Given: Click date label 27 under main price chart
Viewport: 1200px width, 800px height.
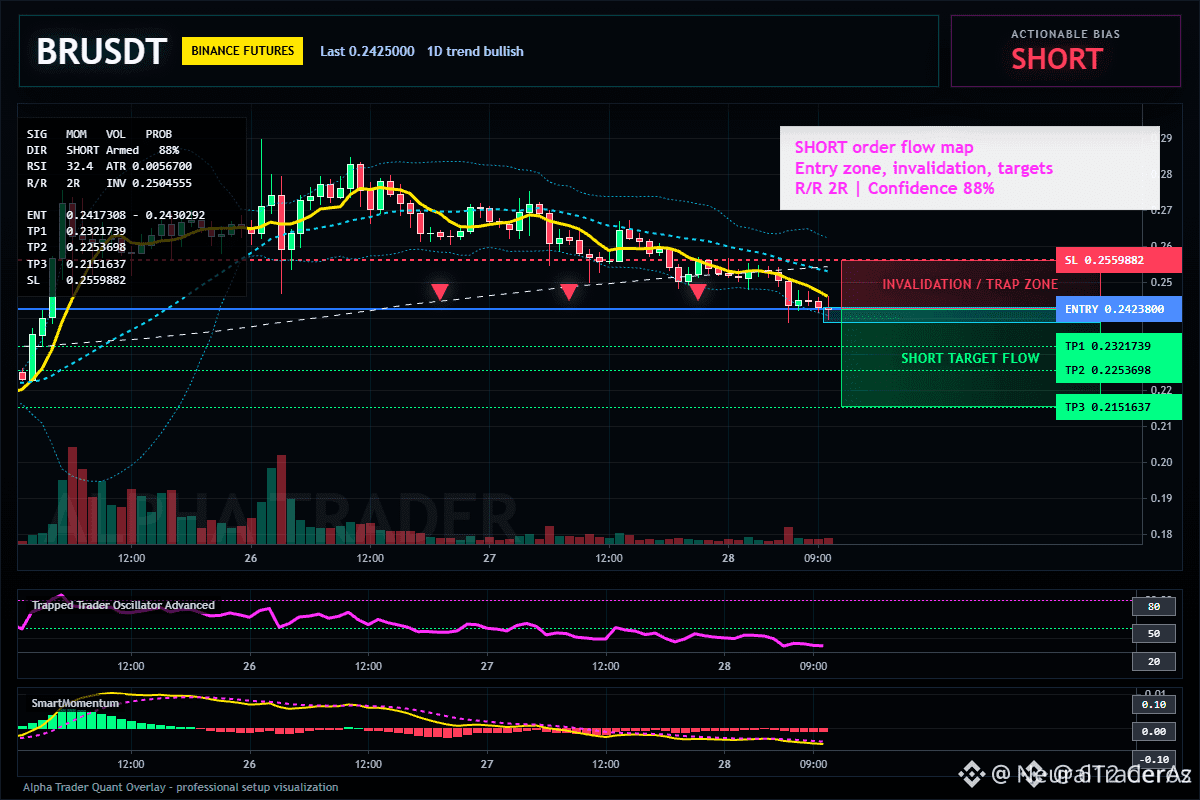Looking at the screenshot, I should point(488,558).
